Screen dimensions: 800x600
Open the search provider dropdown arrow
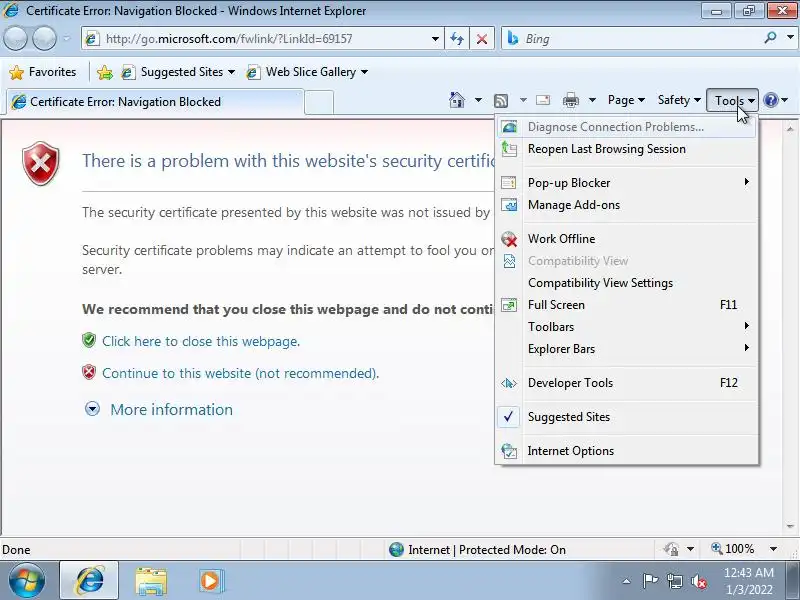coord(790,37)
